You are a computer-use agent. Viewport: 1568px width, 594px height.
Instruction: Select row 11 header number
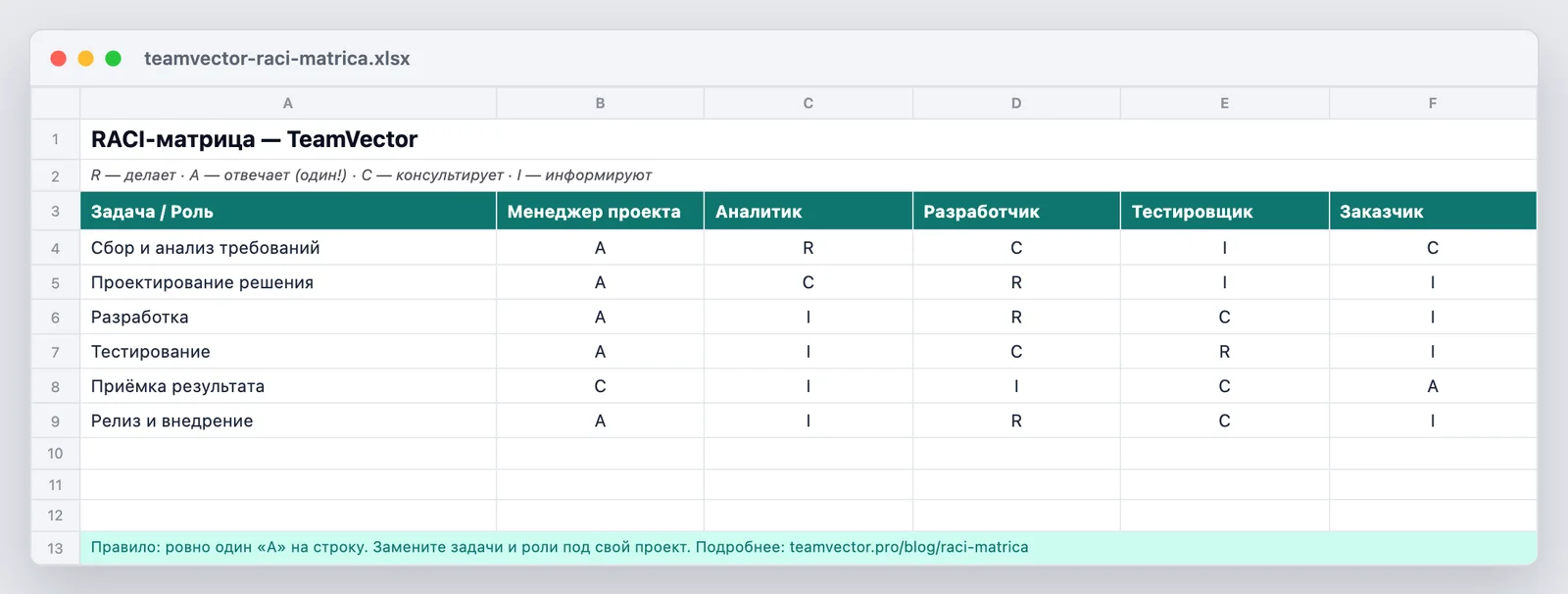55,485
